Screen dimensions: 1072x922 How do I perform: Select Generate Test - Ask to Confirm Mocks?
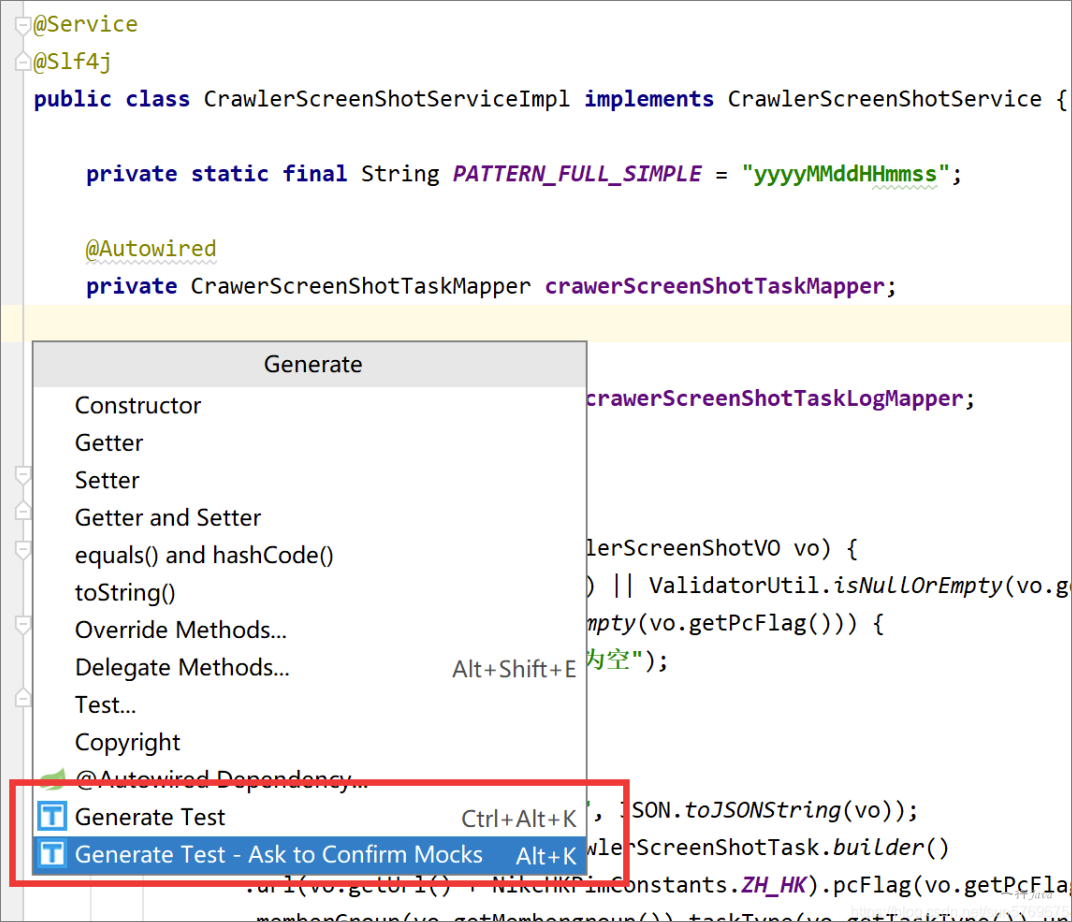tap(310, 855)
